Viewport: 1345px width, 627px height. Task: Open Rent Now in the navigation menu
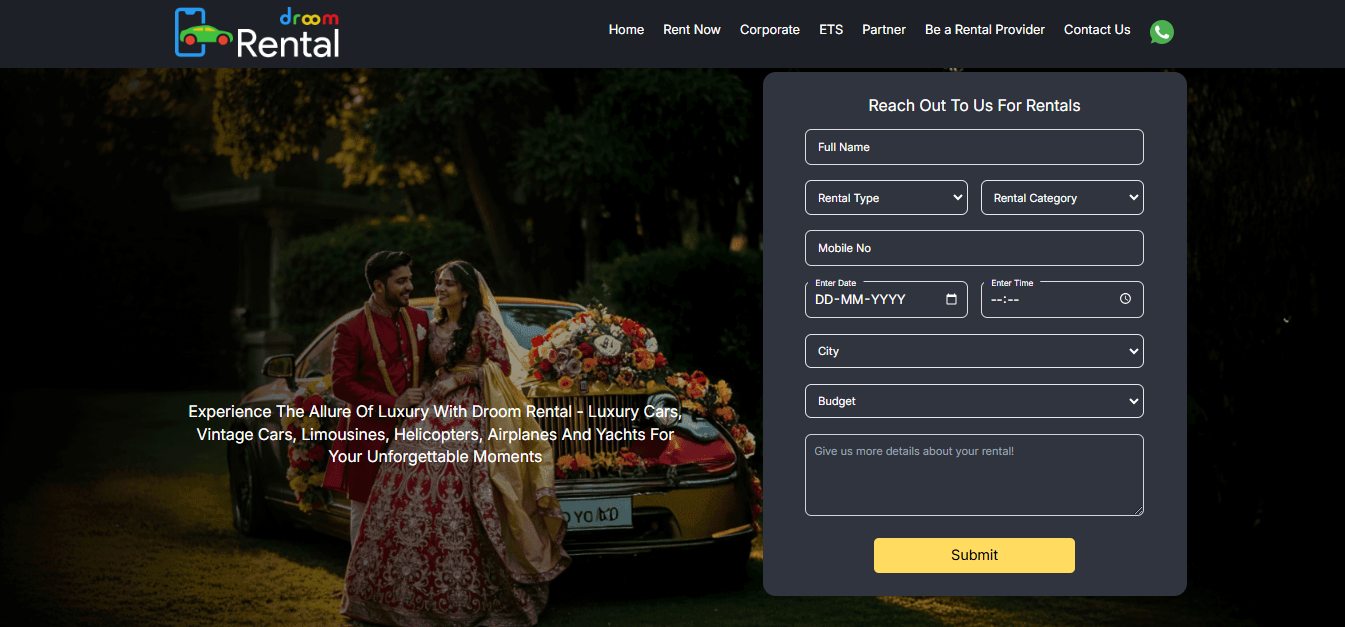[x=692, y=30]
